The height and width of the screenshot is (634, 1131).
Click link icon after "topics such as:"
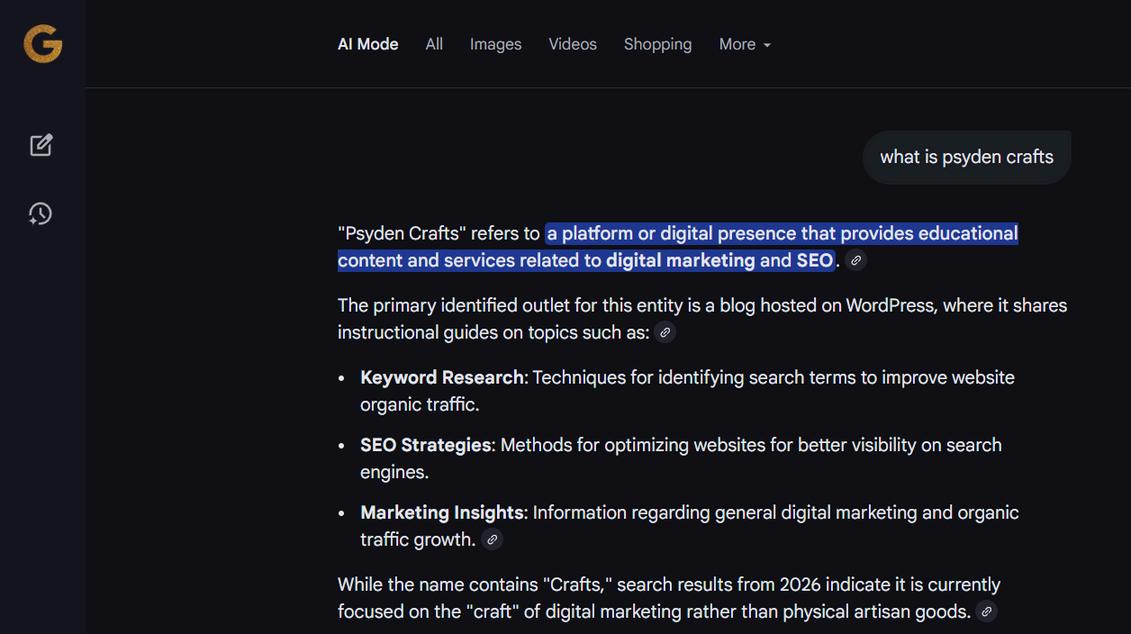click(x=665, y=333)
